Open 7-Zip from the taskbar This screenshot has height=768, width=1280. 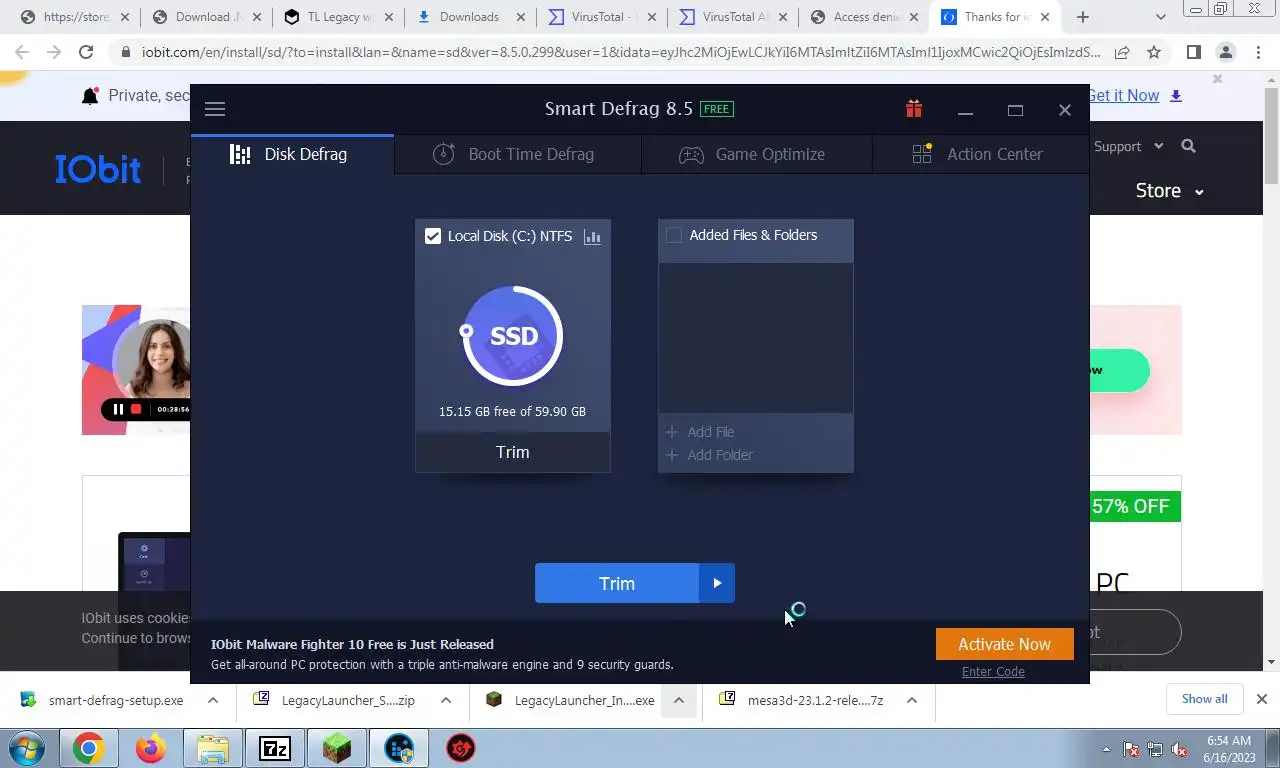click(275, 748)
